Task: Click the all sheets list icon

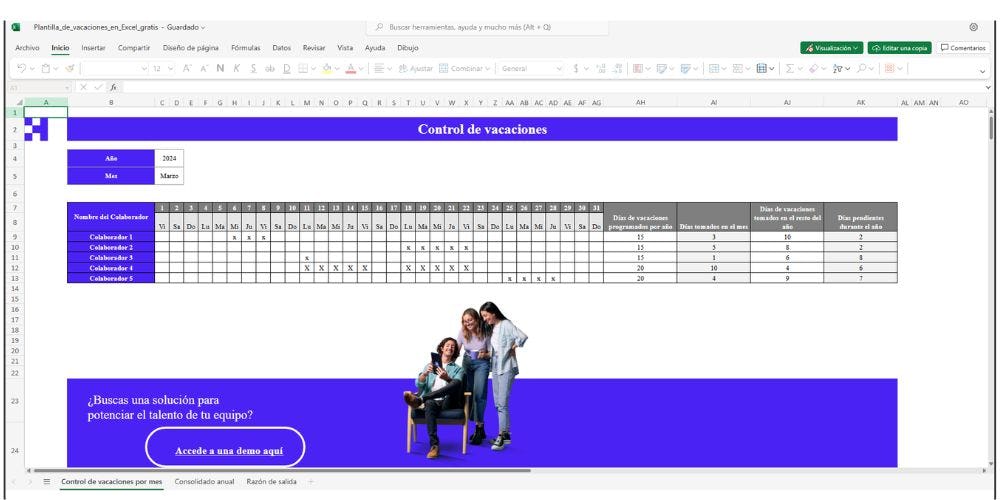Action: point(47,482)
